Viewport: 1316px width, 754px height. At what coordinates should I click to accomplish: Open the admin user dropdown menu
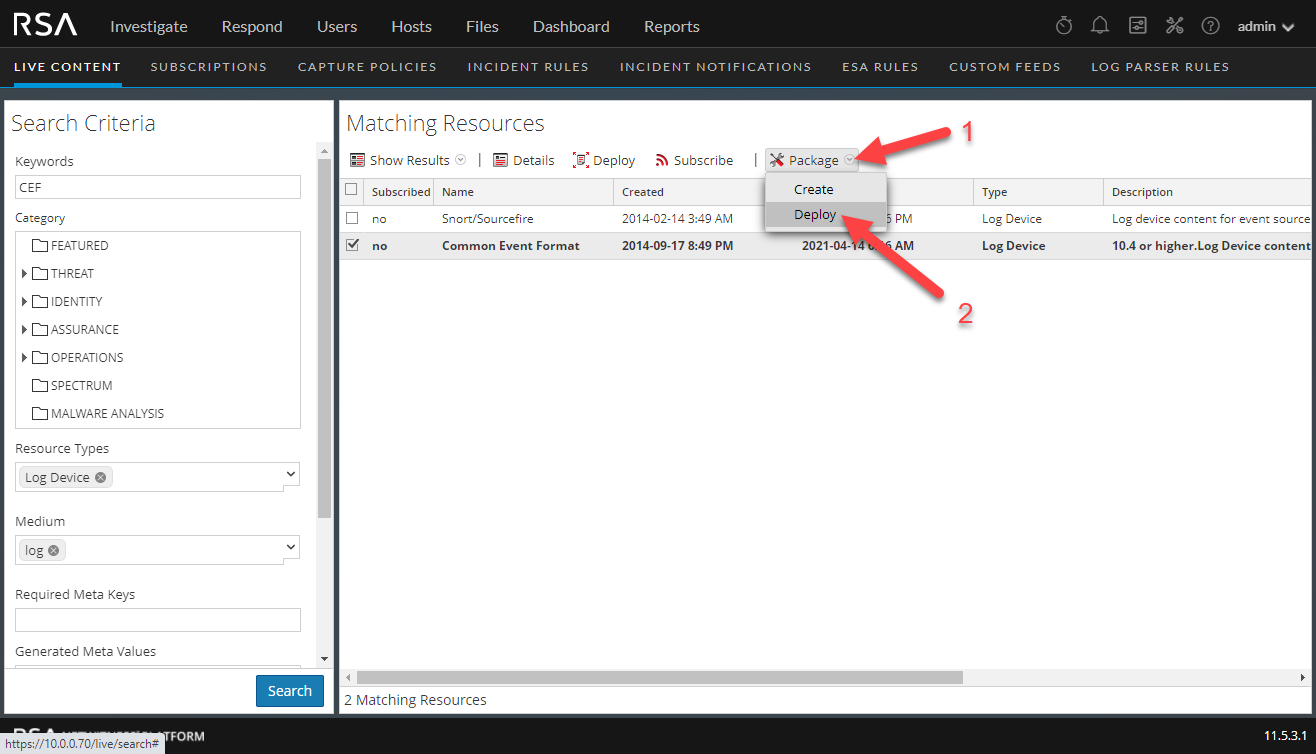(1270, 27)
